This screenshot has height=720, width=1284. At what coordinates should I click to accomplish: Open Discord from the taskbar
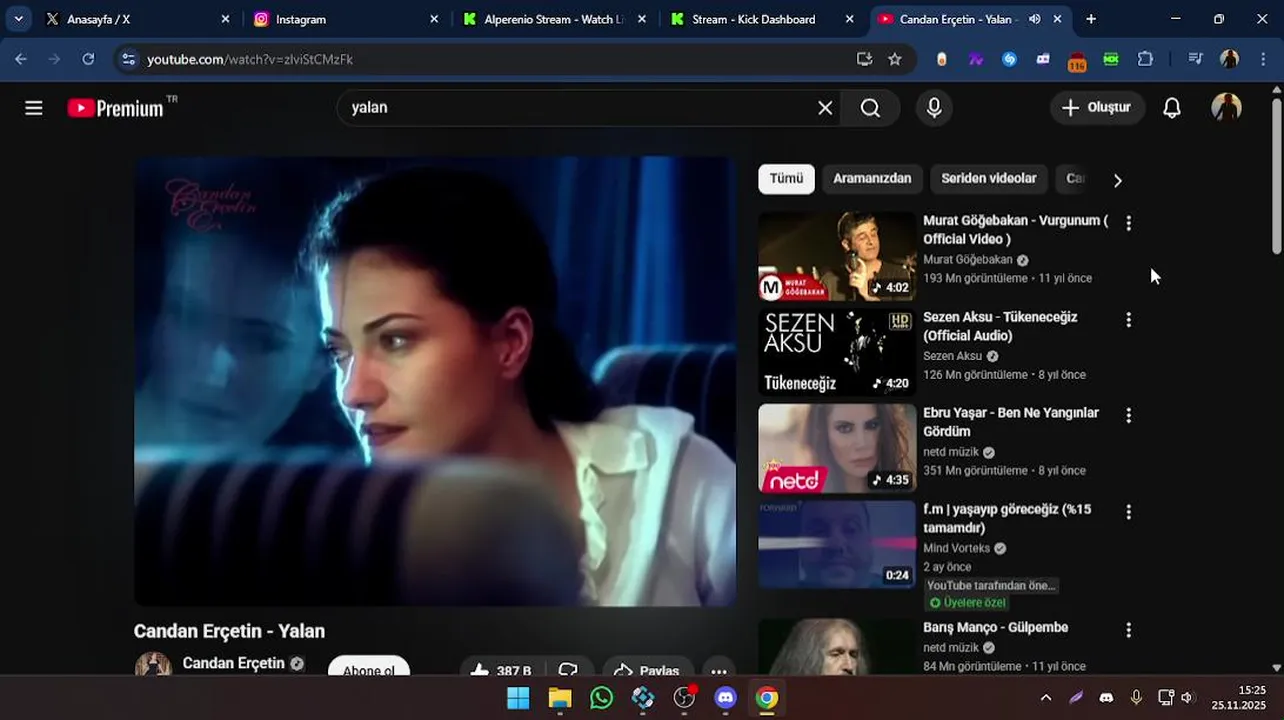[x=726, y=698]
